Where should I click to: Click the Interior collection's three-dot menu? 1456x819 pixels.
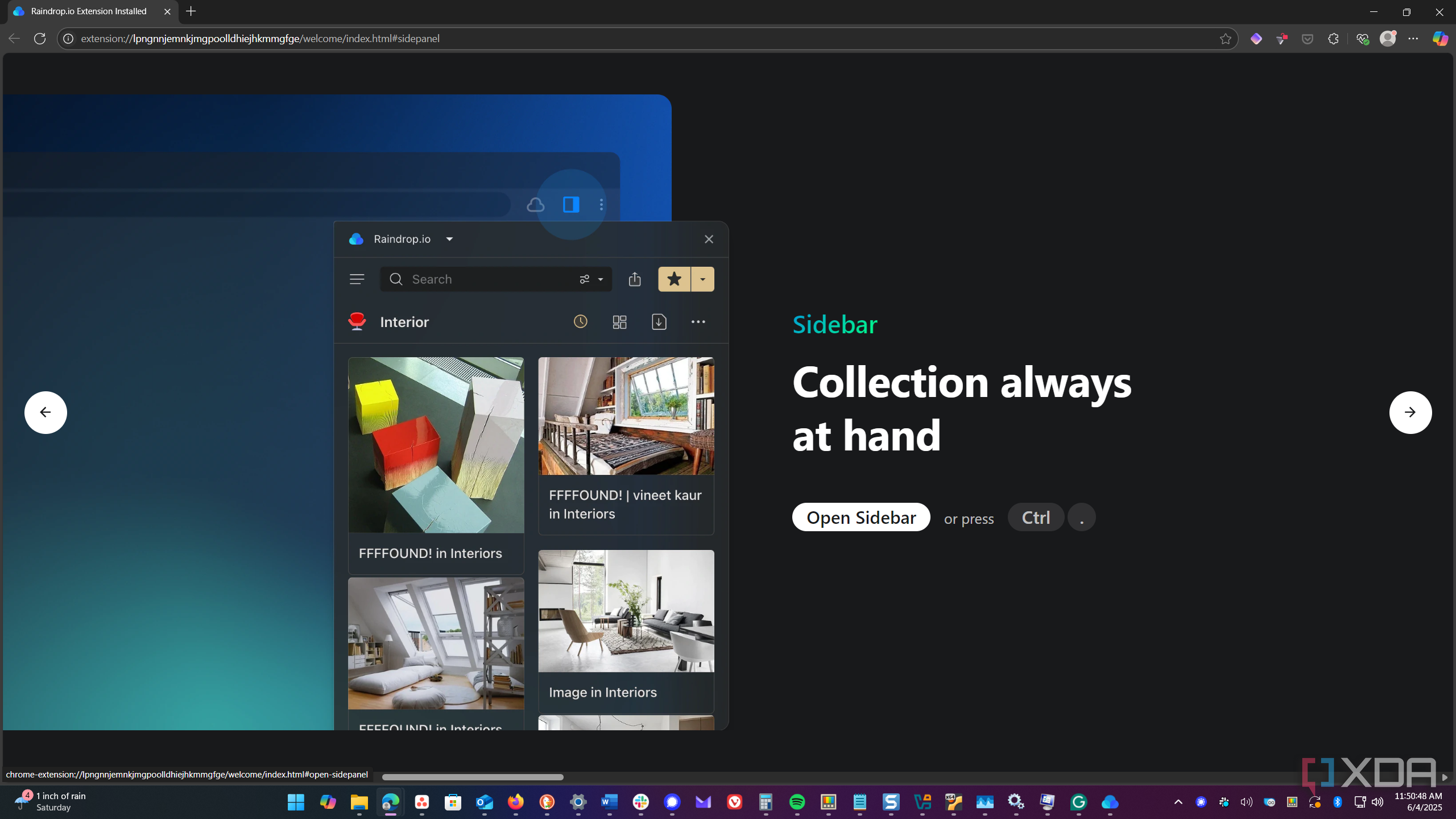pos(698,322)
